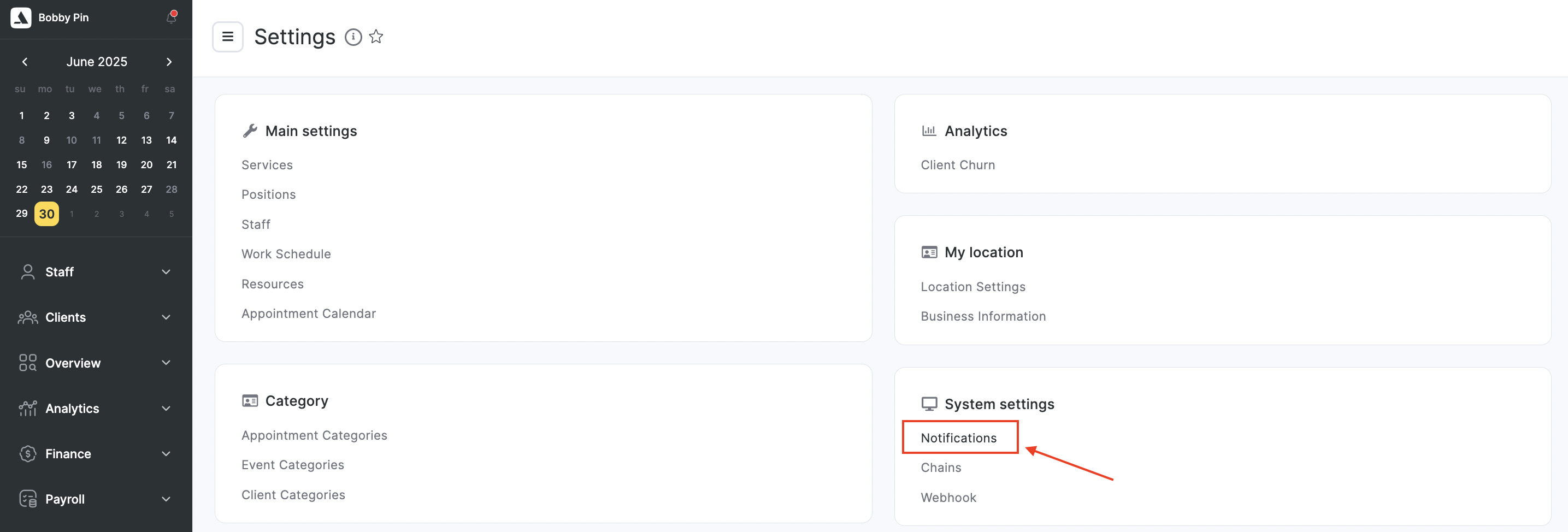Open Notifications under System settings
This screenshot has width=1568, height=532.
[x=959, y=438]
